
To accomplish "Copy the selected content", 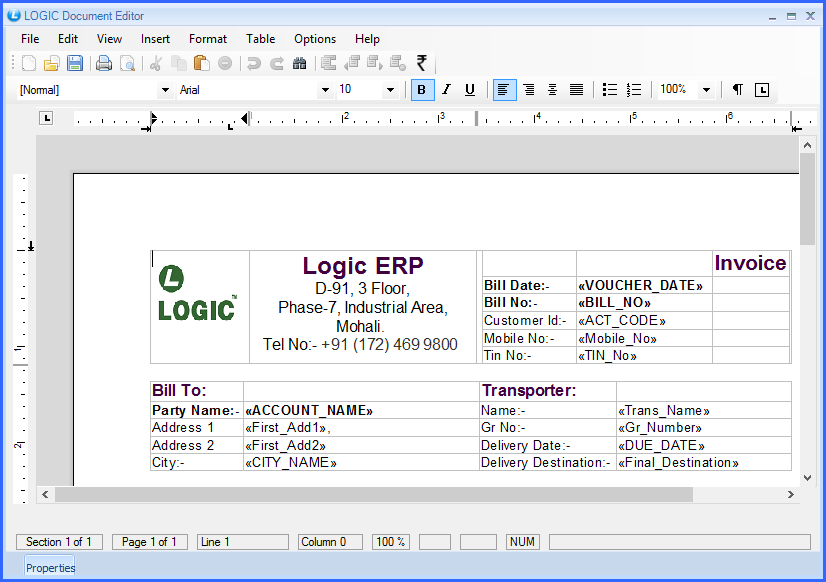I will click(179, 63).
